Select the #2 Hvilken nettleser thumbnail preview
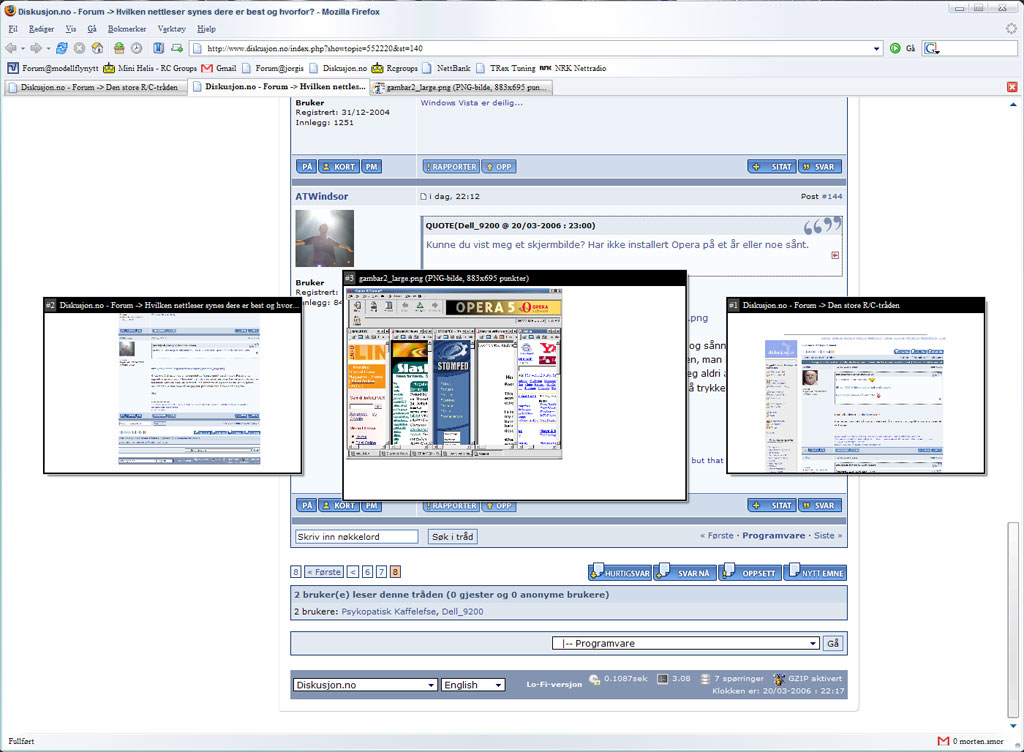 point(173,386)
